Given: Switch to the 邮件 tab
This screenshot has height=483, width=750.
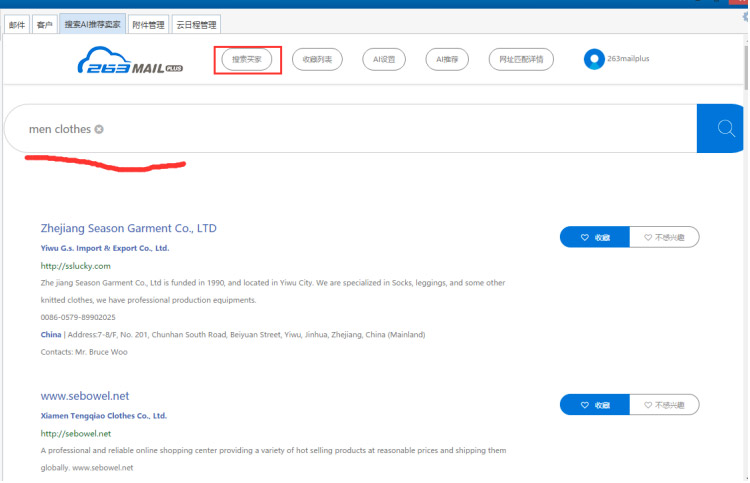Looking at the screenshot, I should pos(17,24).
